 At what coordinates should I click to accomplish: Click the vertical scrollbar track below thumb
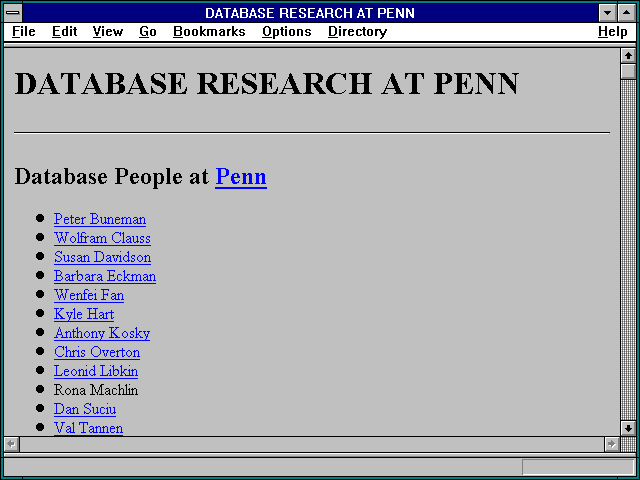click(628, 250)
